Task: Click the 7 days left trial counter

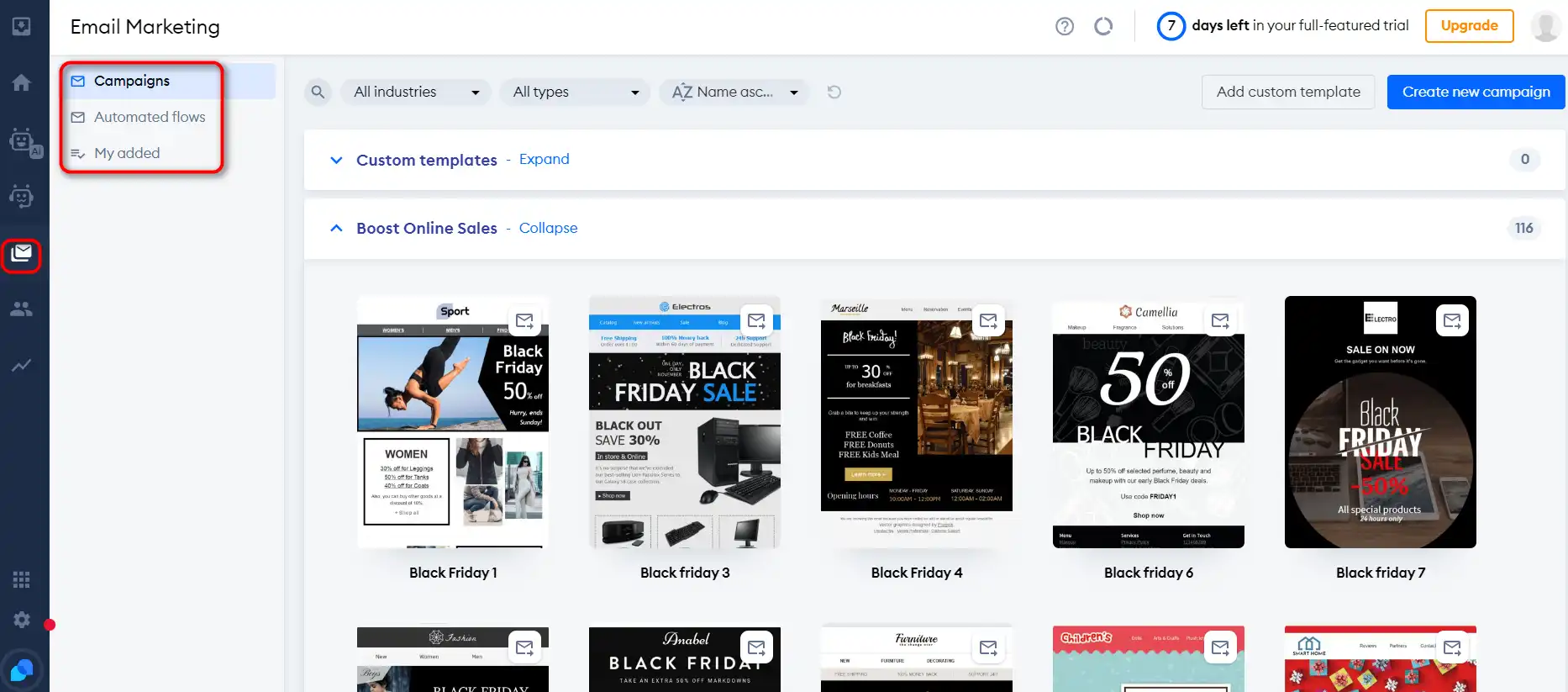Action: (1283, 26)
